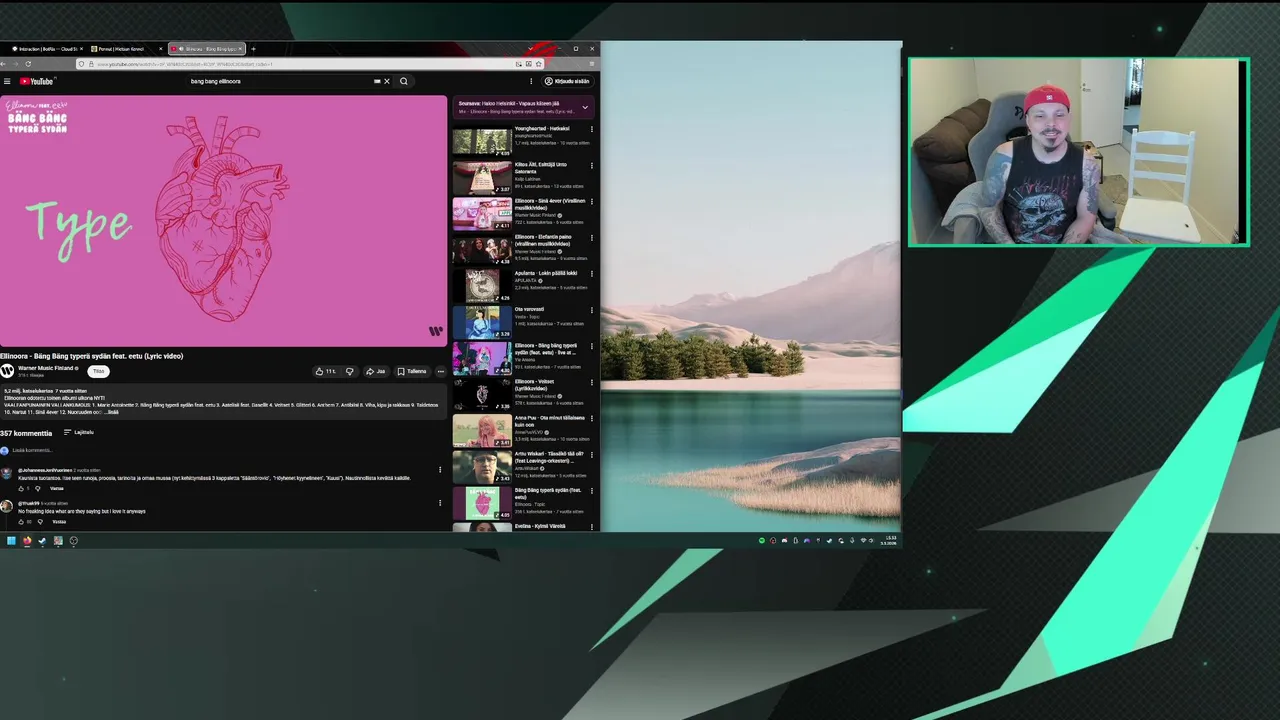Open the Warner Music Finland channel avatar
Screen dimensions: 1280x720
(x=7, y=371)
